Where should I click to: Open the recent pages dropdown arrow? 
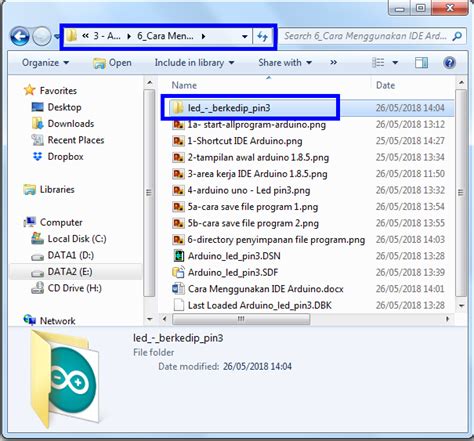point(57,36)
